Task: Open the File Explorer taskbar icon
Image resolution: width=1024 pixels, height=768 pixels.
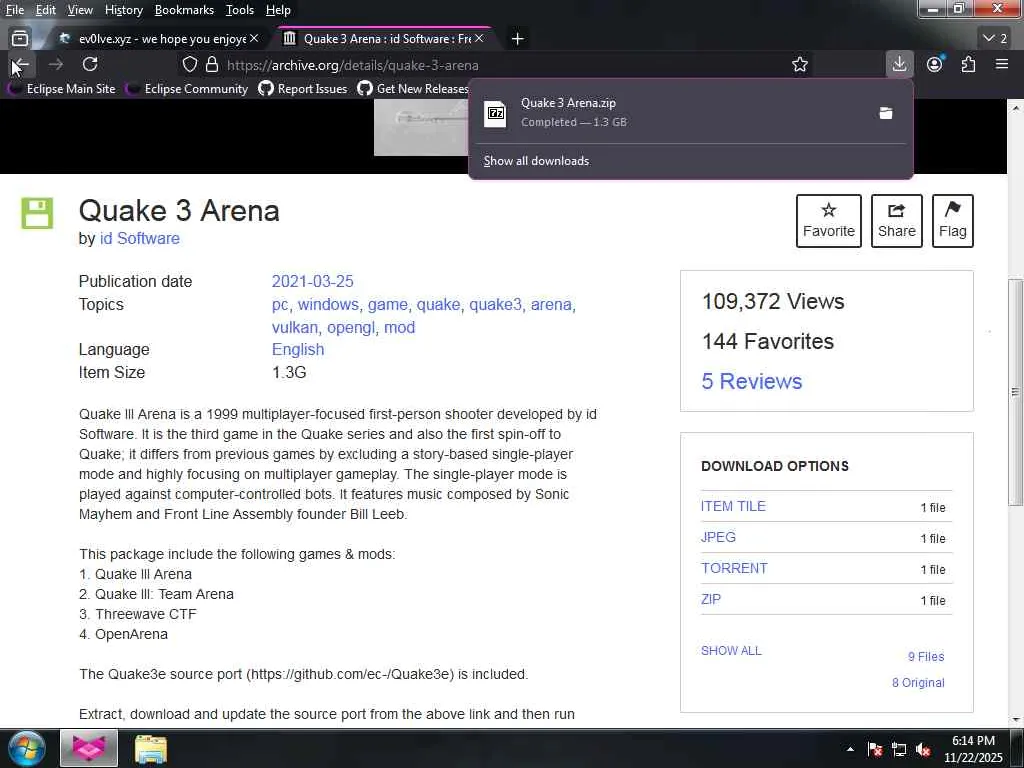Action: click(151, 749)
